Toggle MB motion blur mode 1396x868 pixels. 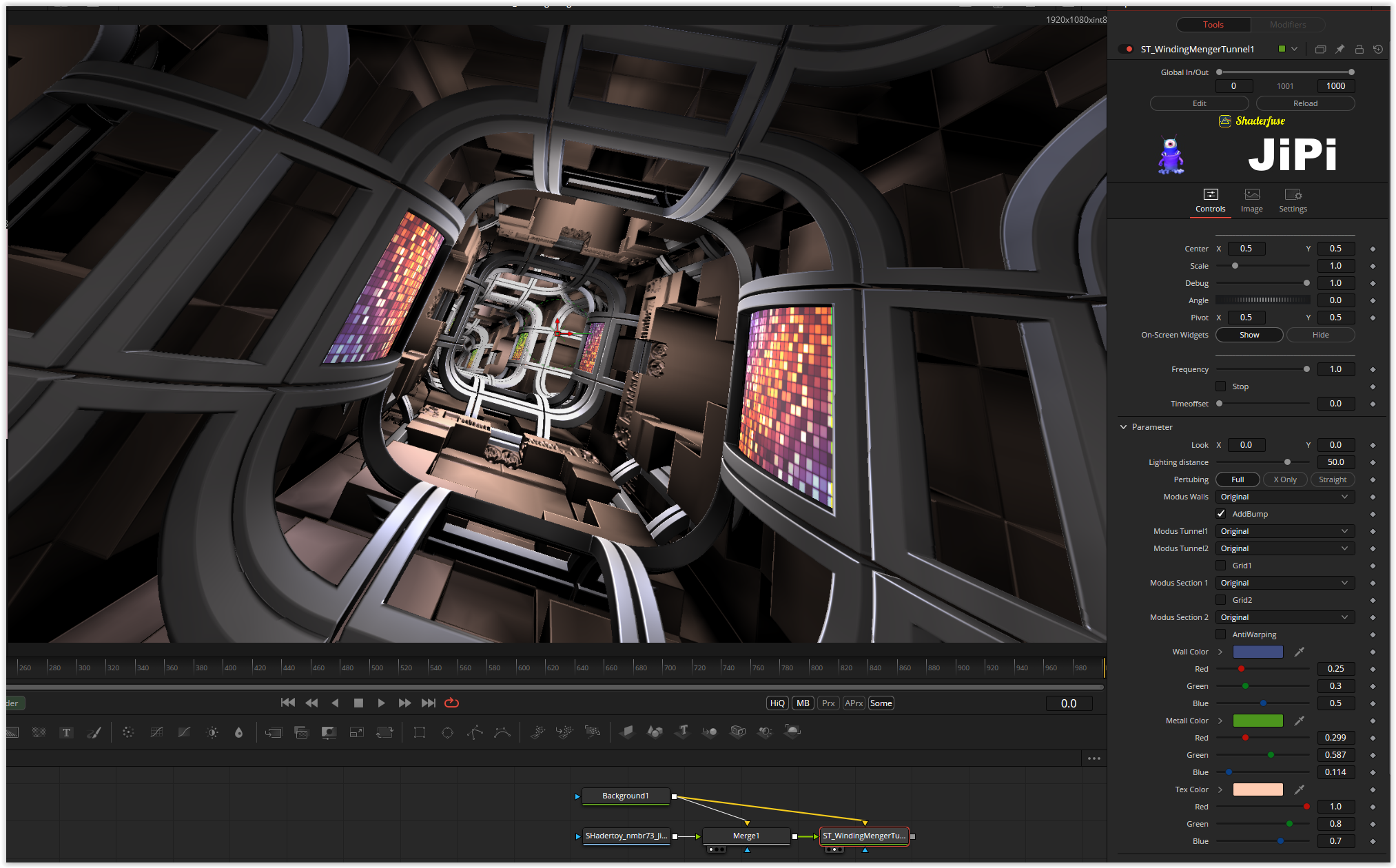[x=803, y=703]
